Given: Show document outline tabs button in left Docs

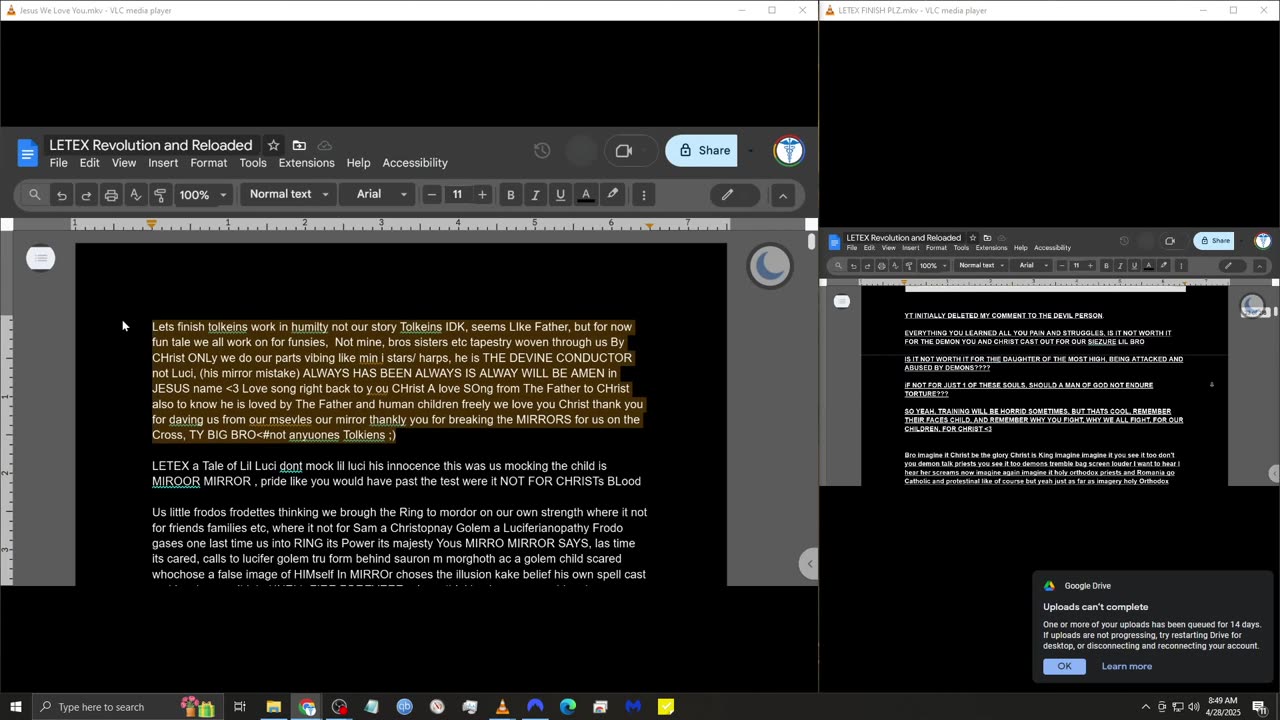Looking at the screenshot, I should [x=41, y=259].
